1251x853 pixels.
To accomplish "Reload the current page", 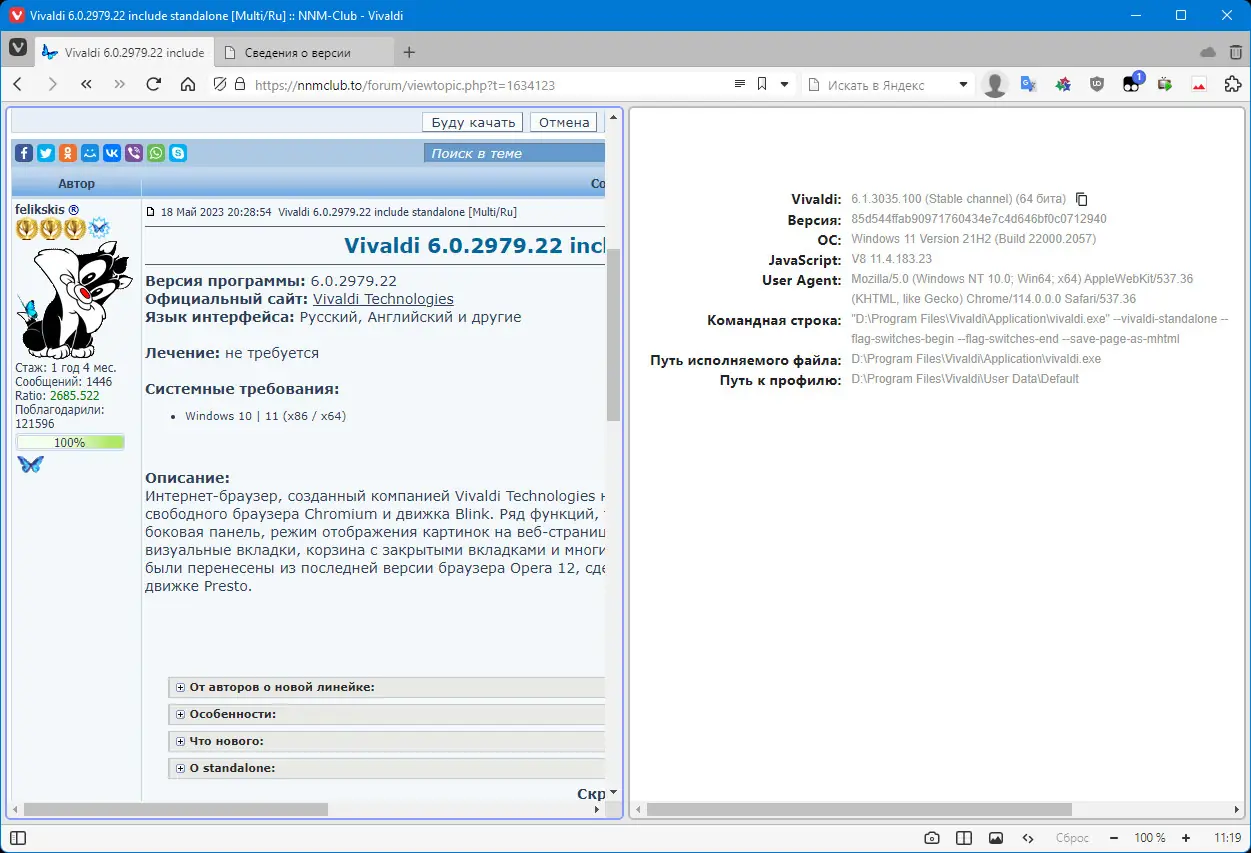I will point(154,85).
